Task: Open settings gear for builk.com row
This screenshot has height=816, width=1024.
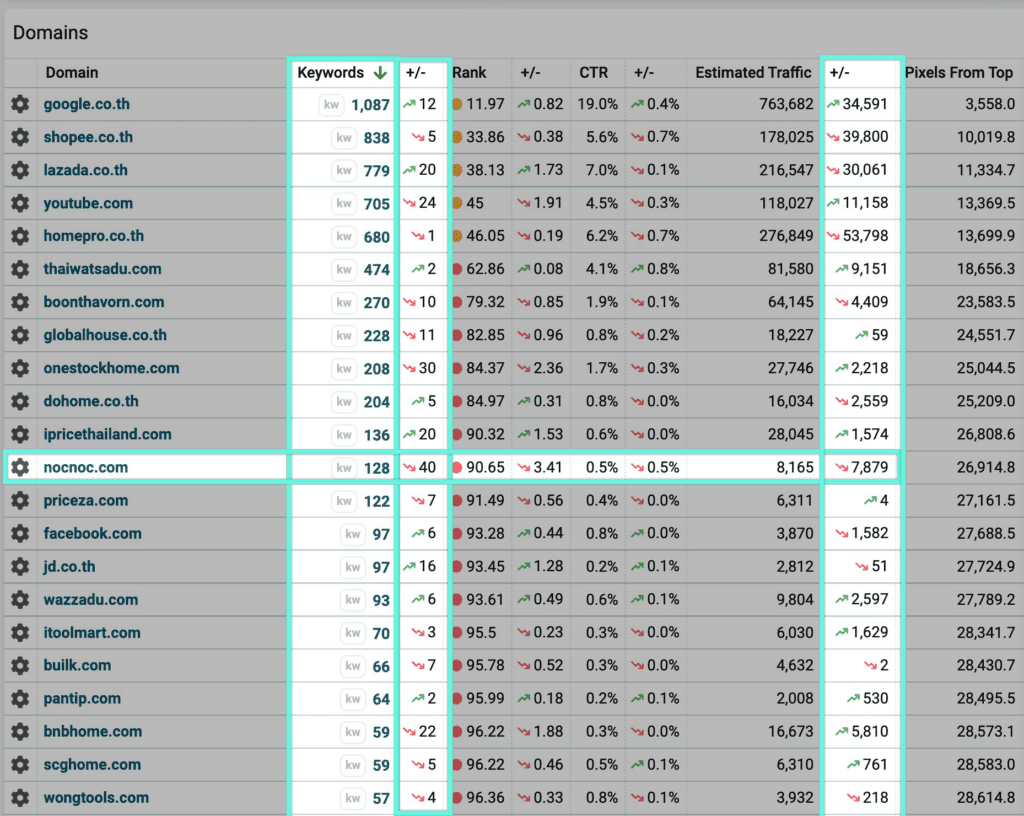Action: pyautogui.click(x=20, y=665)
